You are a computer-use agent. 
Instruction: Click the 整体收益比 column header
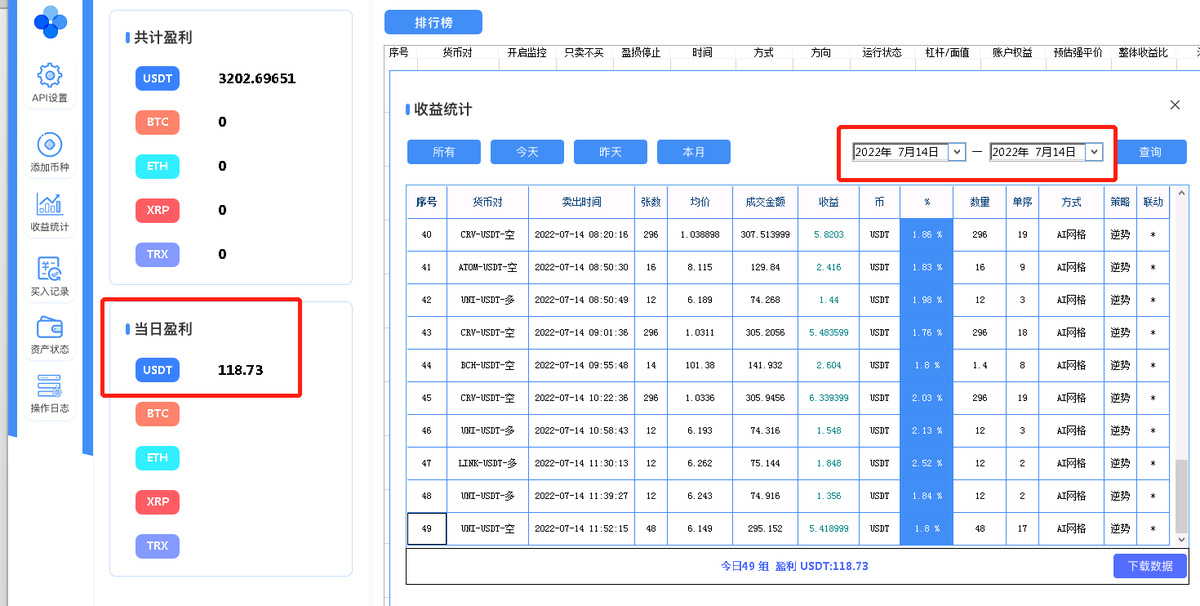point(1143,53)
